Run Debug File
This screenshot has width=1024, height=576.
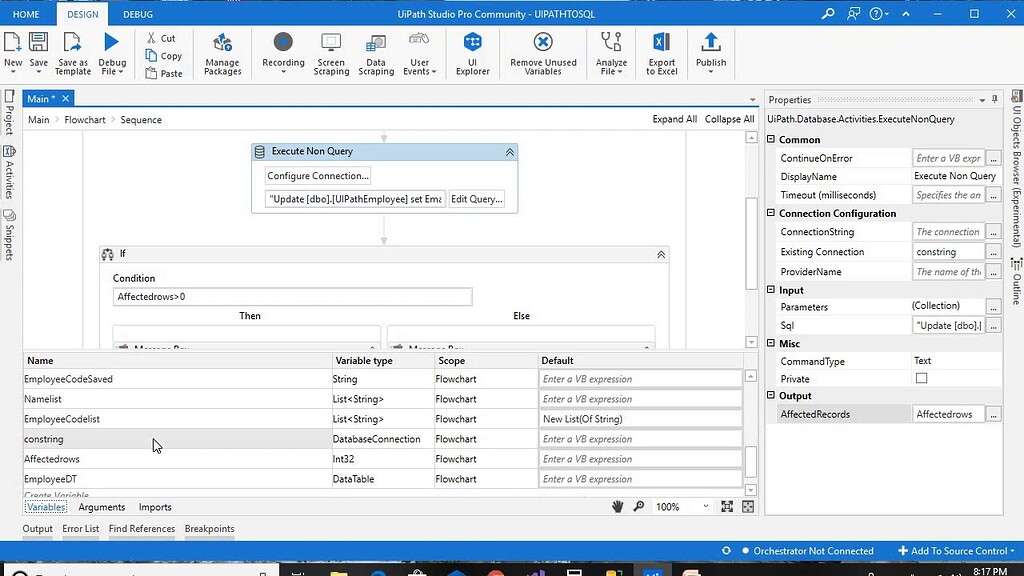click(x=112, y=54)
